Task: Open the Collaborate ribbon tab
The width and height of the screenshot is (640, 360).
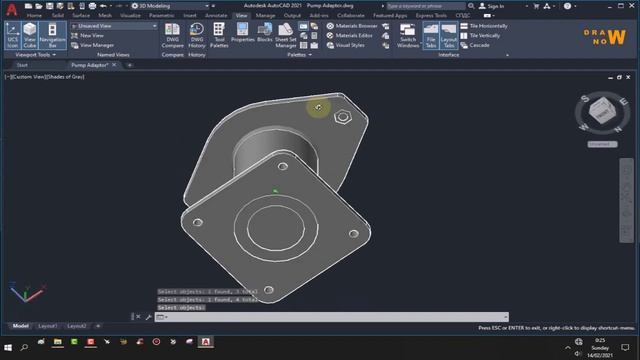Action: pyautogui.click(x=351, y=16)
